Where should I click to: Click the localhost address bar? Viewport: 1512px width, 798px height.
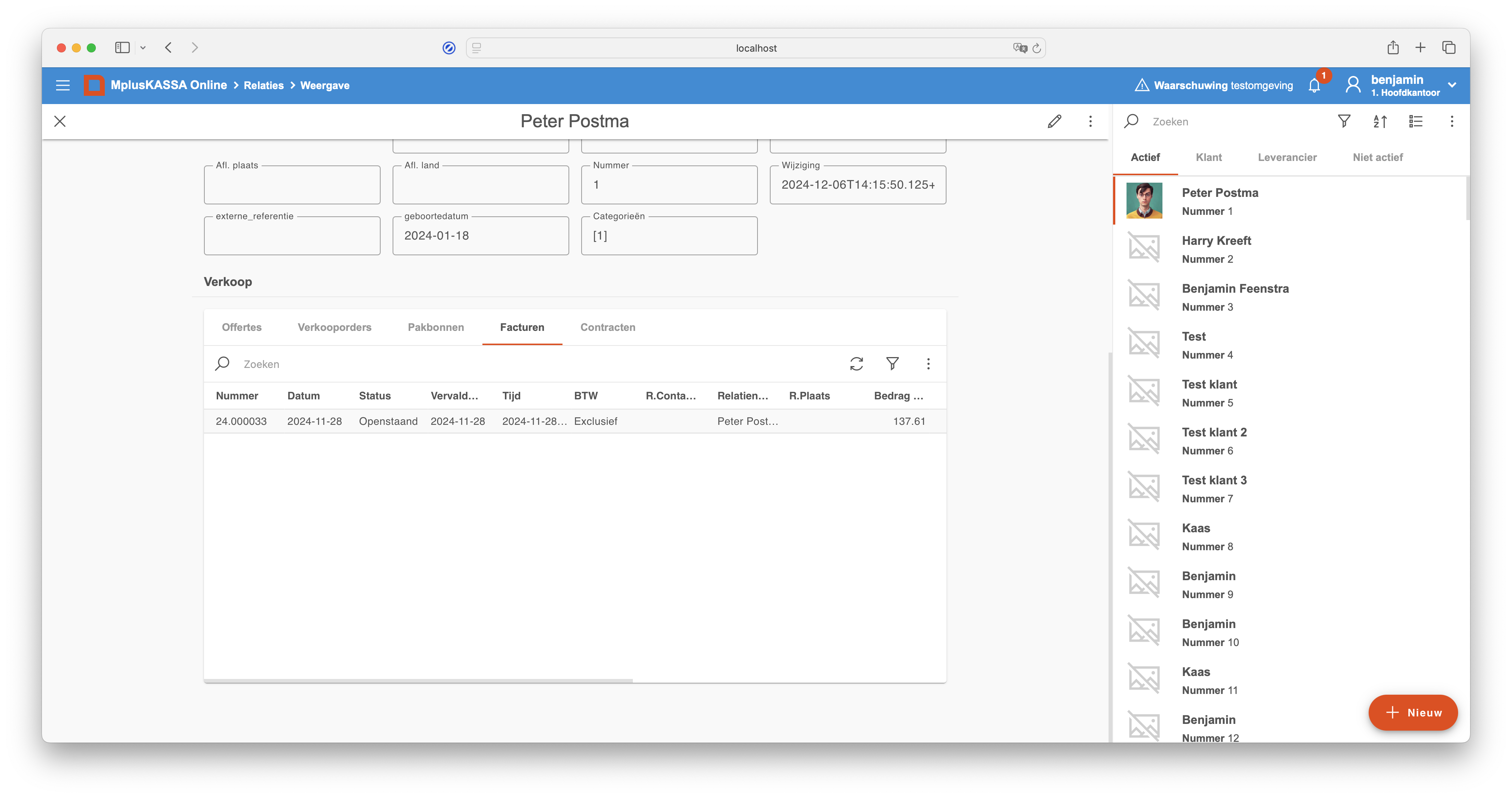pyautogui.click(x=756, y=48)
